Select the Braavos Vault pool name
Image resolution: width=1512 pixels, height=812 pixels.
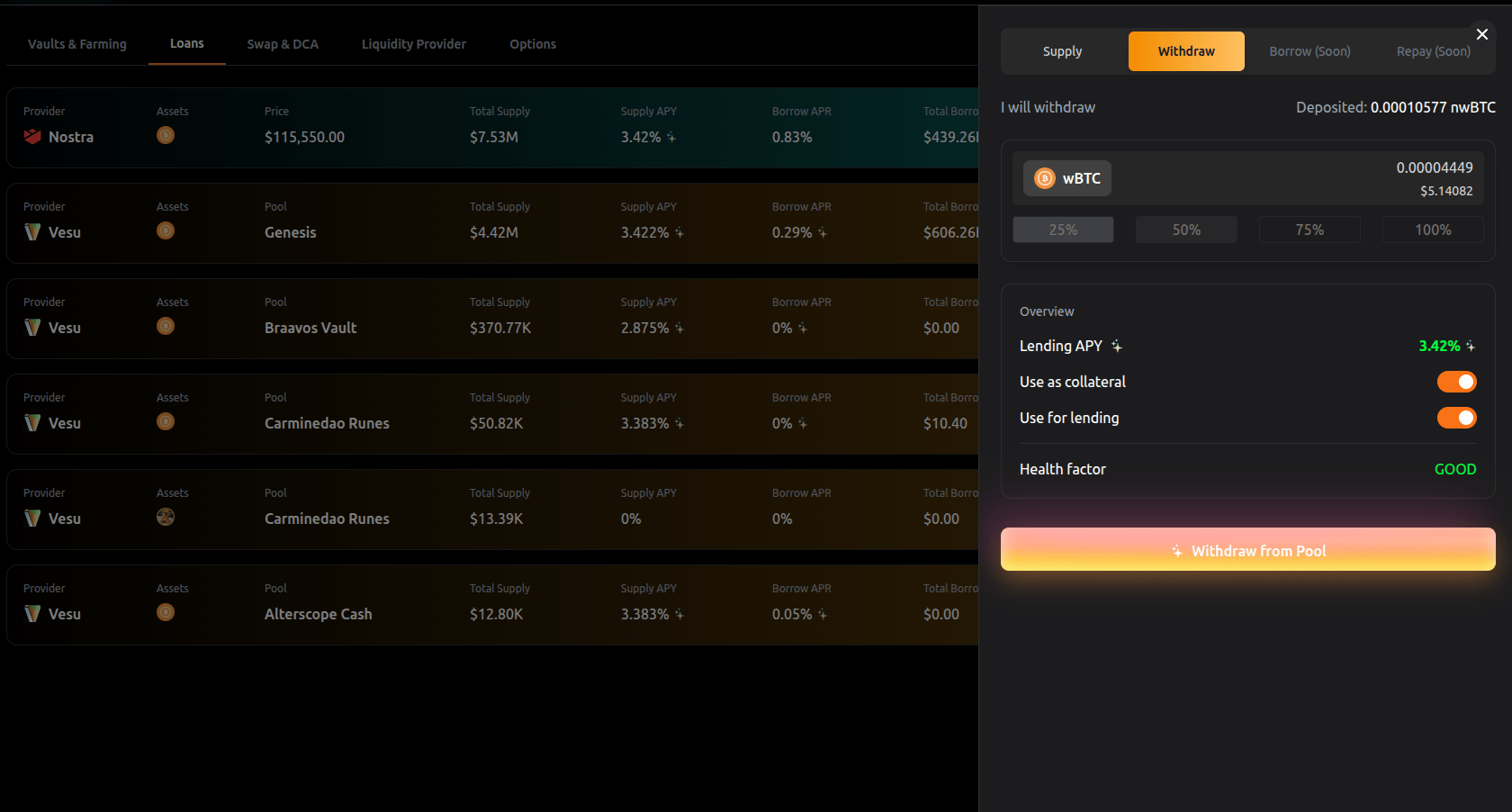point(310,328)
